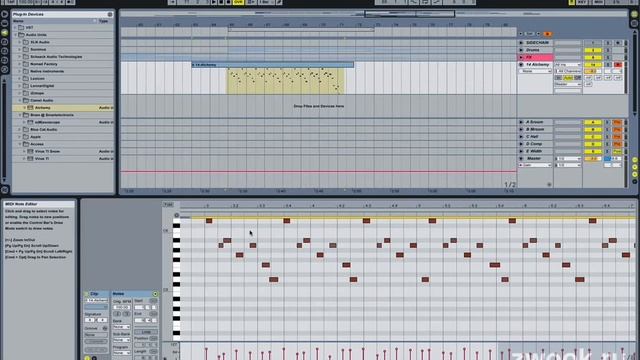Click the top yellow section toggle at right edge

(x=635, y=160)
